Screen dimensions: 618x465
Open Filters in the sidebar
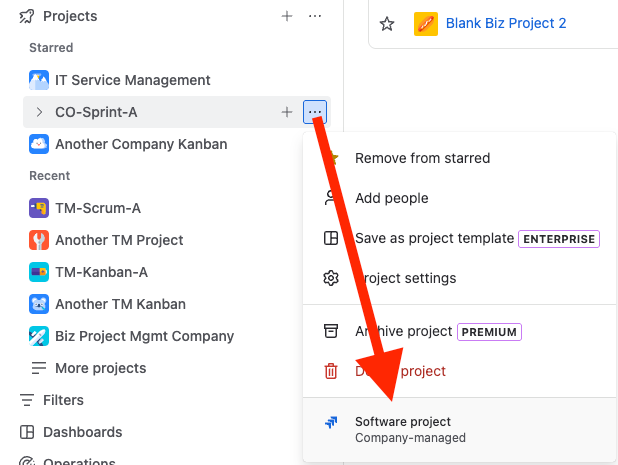pos(63,400)
